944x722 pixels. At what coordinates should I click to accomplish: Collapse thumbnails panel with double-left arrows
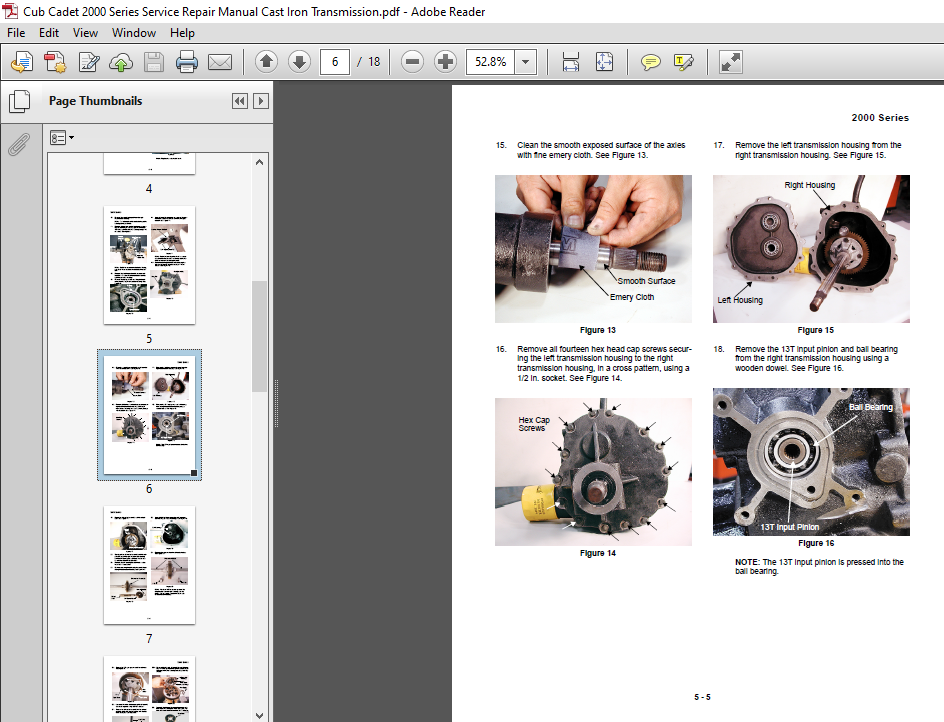point(240,101)
